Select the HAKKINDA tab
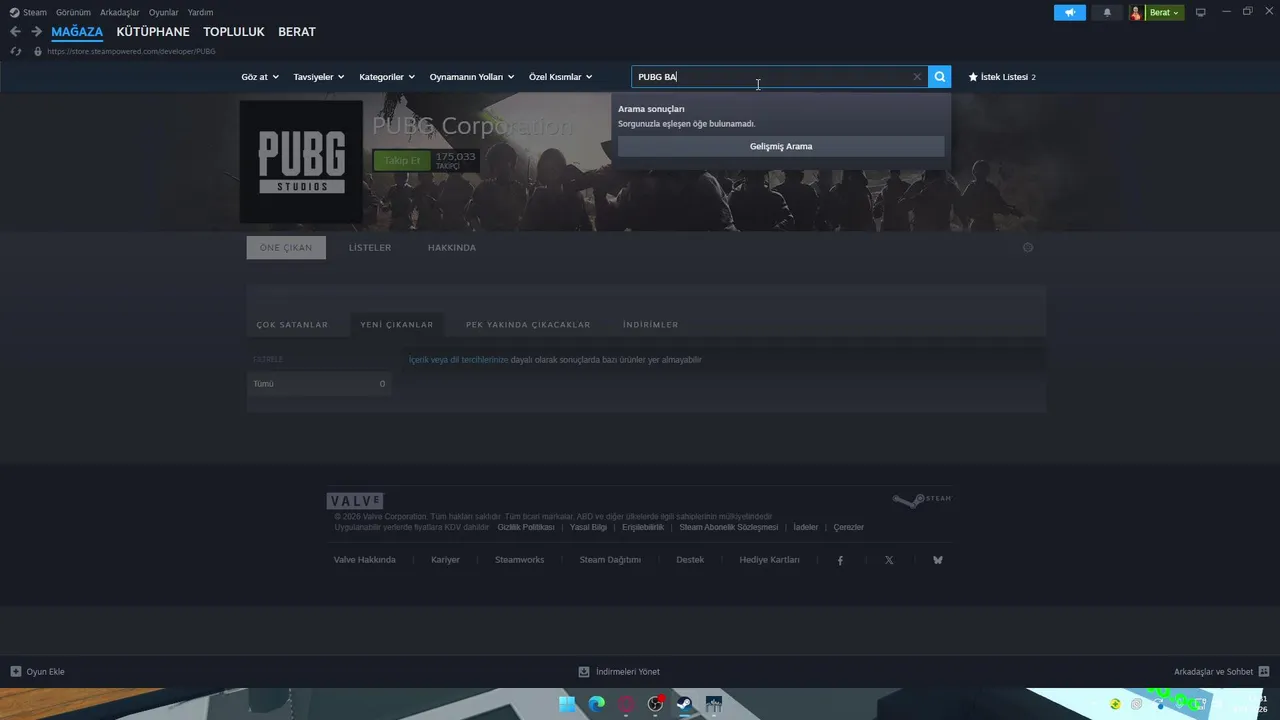1280x720 pixels. click(x=452, y=248)
